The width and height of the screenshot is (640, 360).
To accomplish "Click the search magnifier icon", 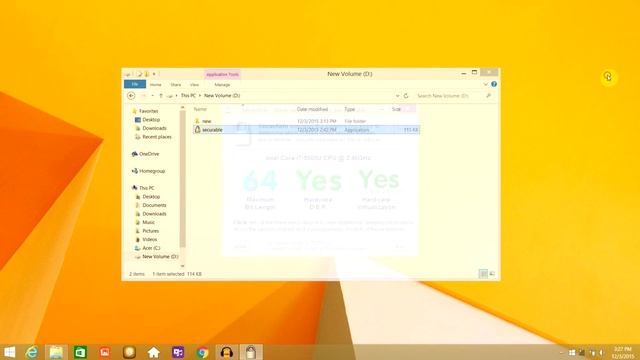I will pyautogui.click(x=489, y=96).
